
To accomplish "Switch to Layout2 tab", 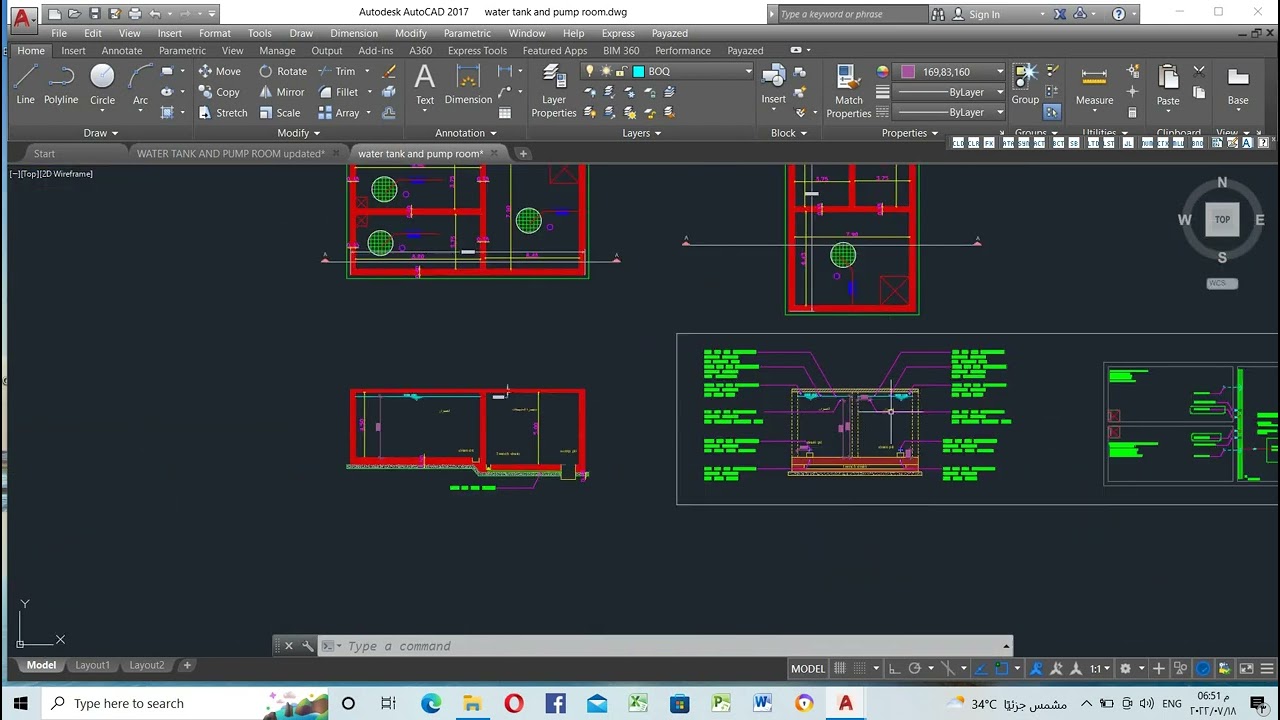I will [147, 665].
